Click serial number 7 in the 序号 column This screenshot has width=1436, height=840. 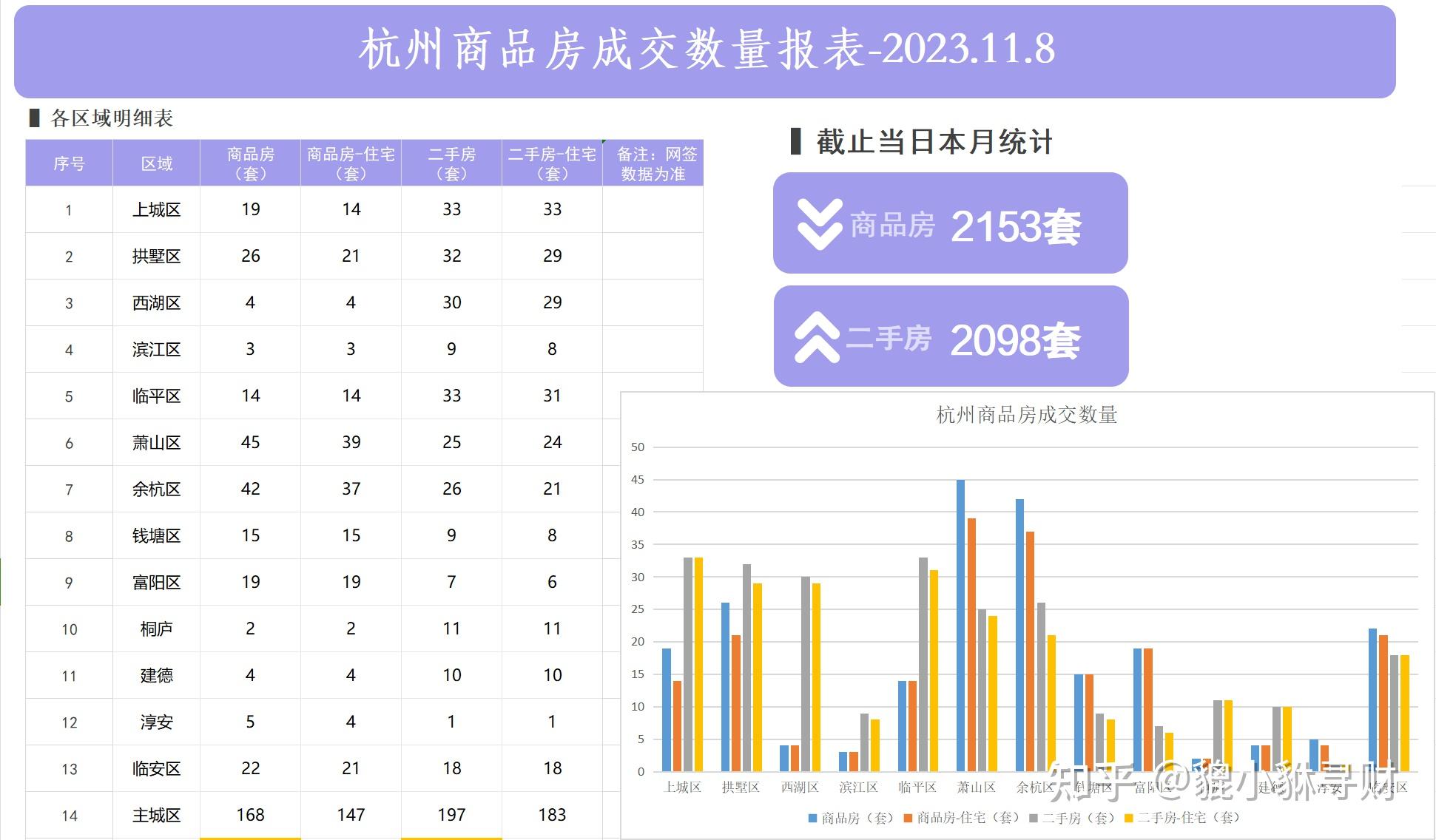70,490
